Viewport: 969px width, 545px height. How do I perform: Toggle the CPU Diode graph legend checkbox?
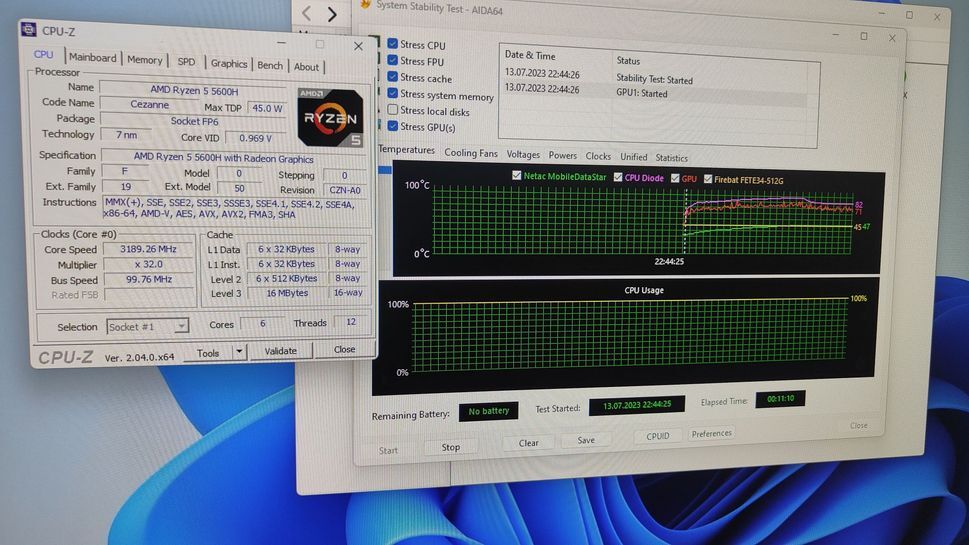click(618, 178)
